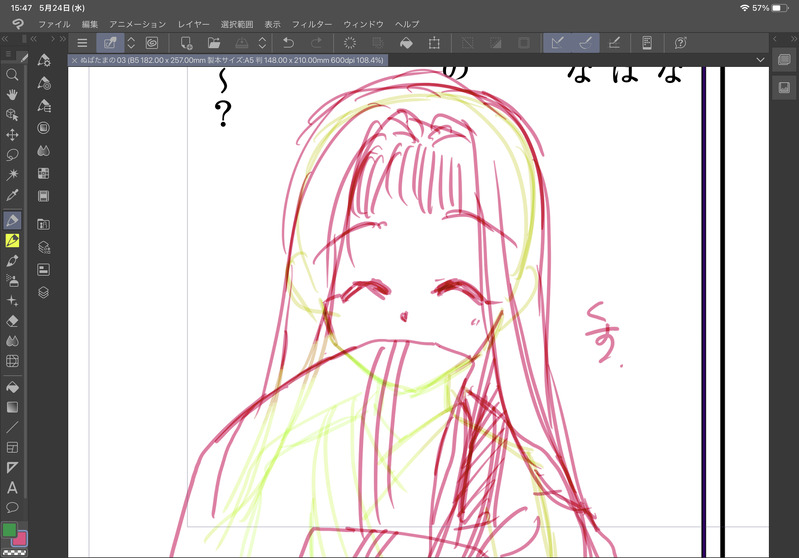This screenshot has width=799, height=558.
Task: Close the ぬばたまの03 canvas tab
Action: coord(74,60)
